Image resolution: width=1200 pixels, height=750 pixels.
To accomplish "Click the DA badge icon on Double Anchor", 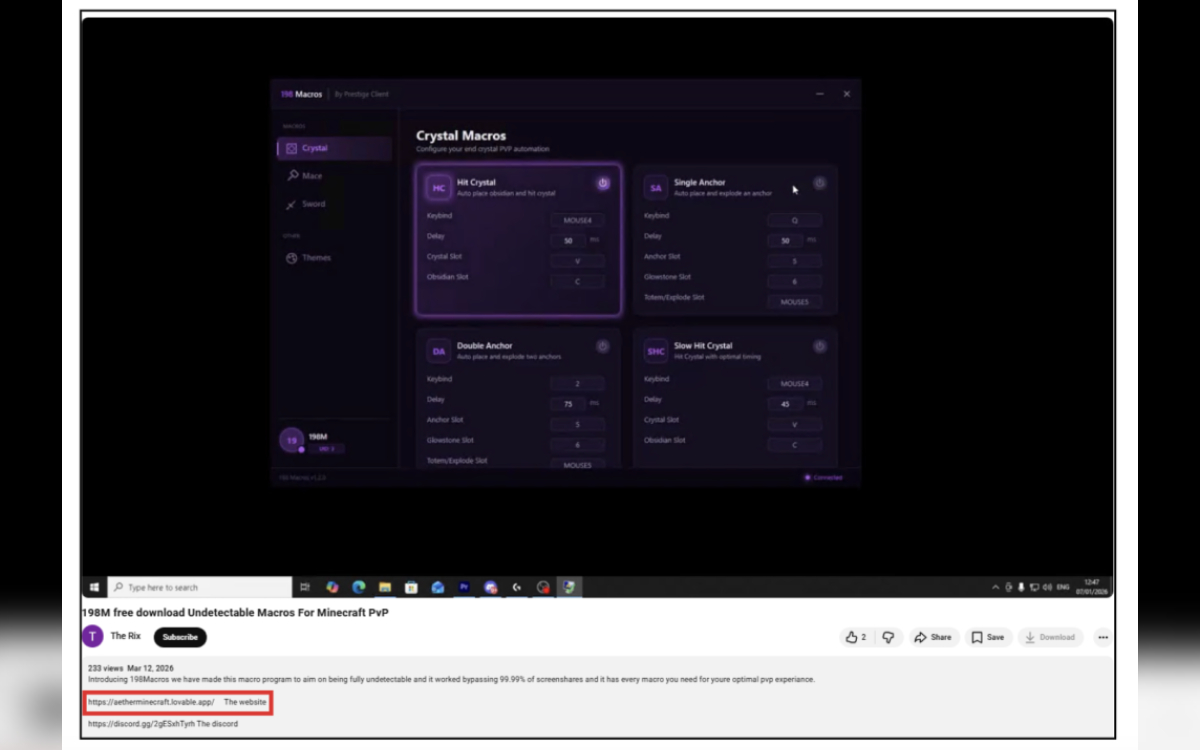I will coord(438,351).
